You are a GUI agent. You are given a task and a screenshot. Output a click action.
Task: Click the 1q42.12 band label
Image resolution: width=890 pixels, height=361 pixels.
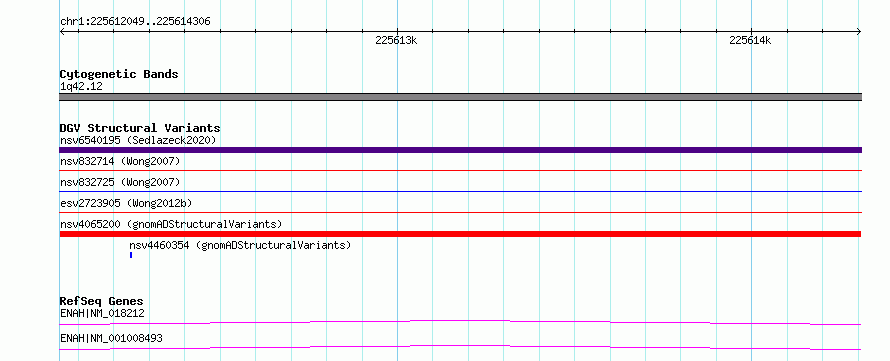click(x=81, y=87)
